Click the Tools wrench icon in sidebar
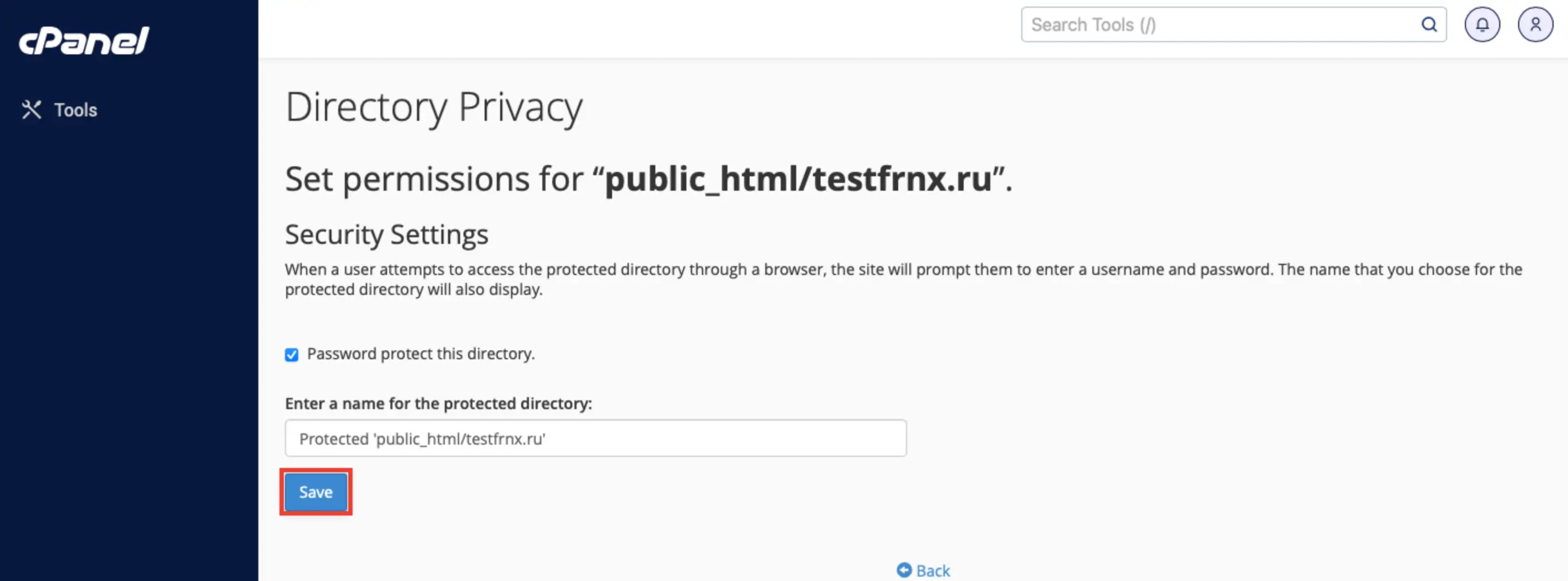 [32, 110]
